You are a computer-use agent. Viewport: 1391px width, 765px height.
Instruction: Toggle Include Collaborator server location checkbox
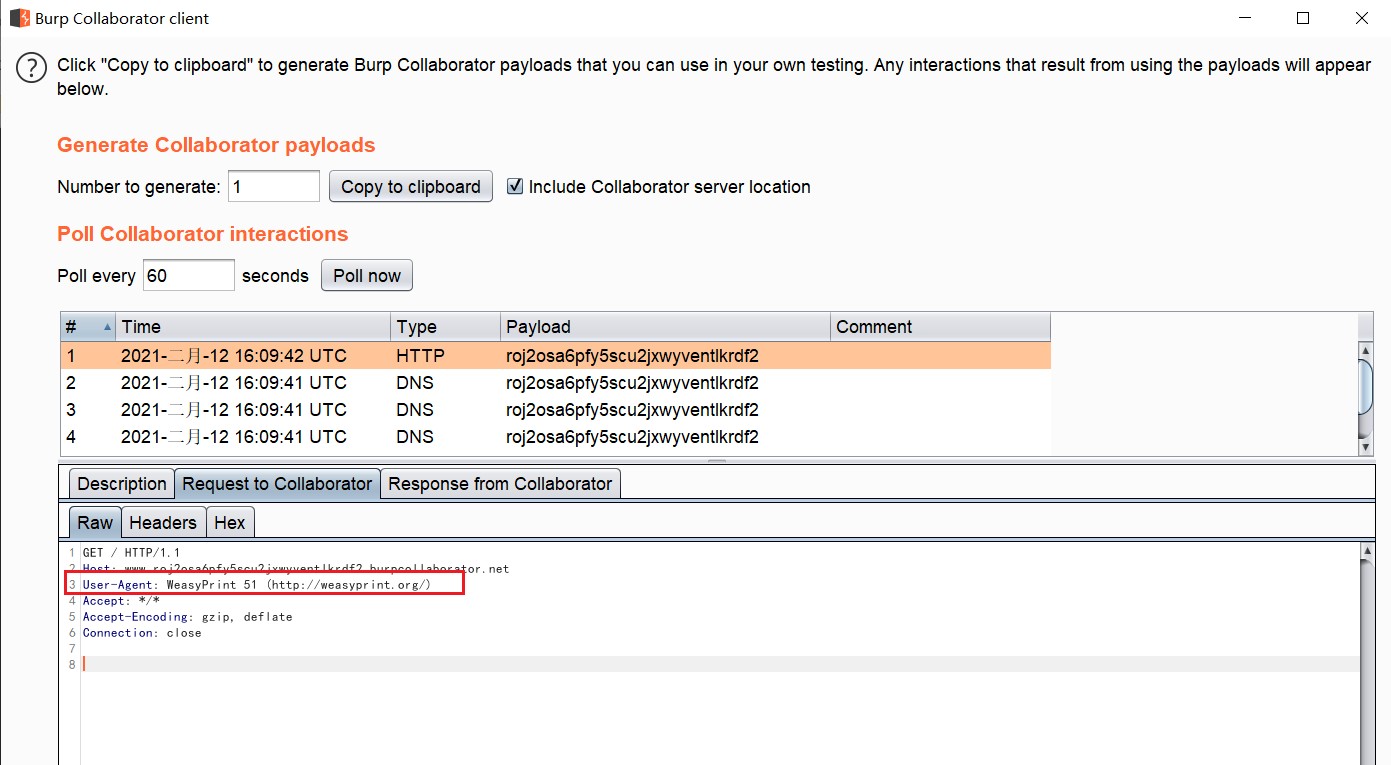pos(515,186)
